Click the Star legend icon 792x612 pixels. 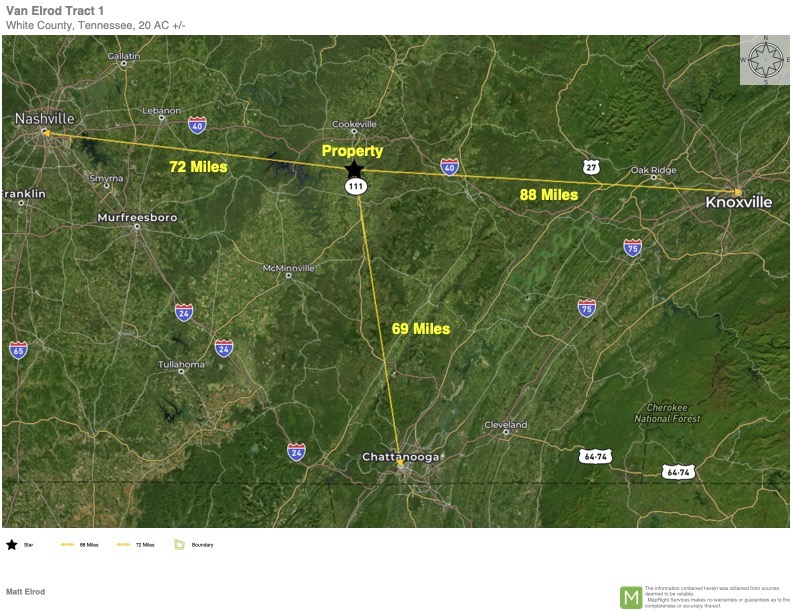(x=12, y=544)
